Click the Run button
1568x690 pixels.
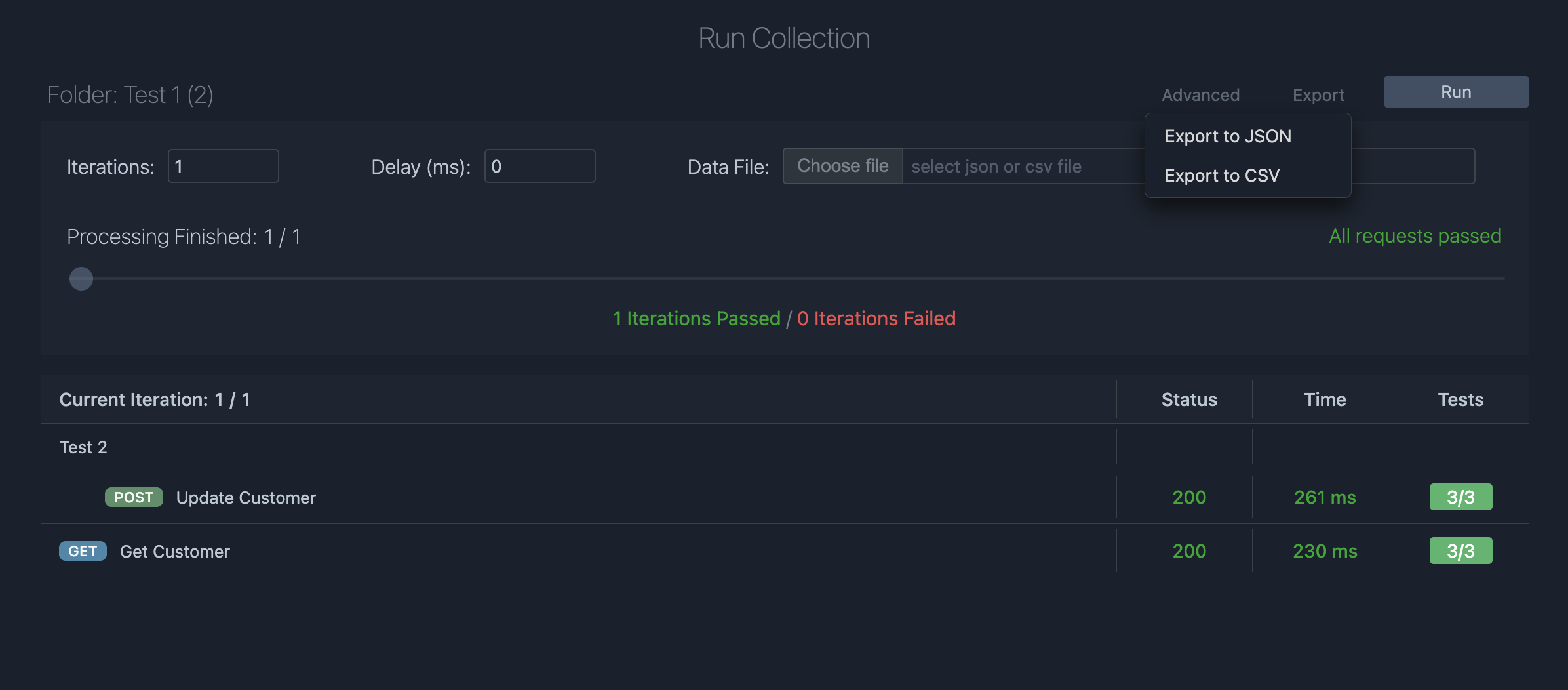tap(1455, 91)
